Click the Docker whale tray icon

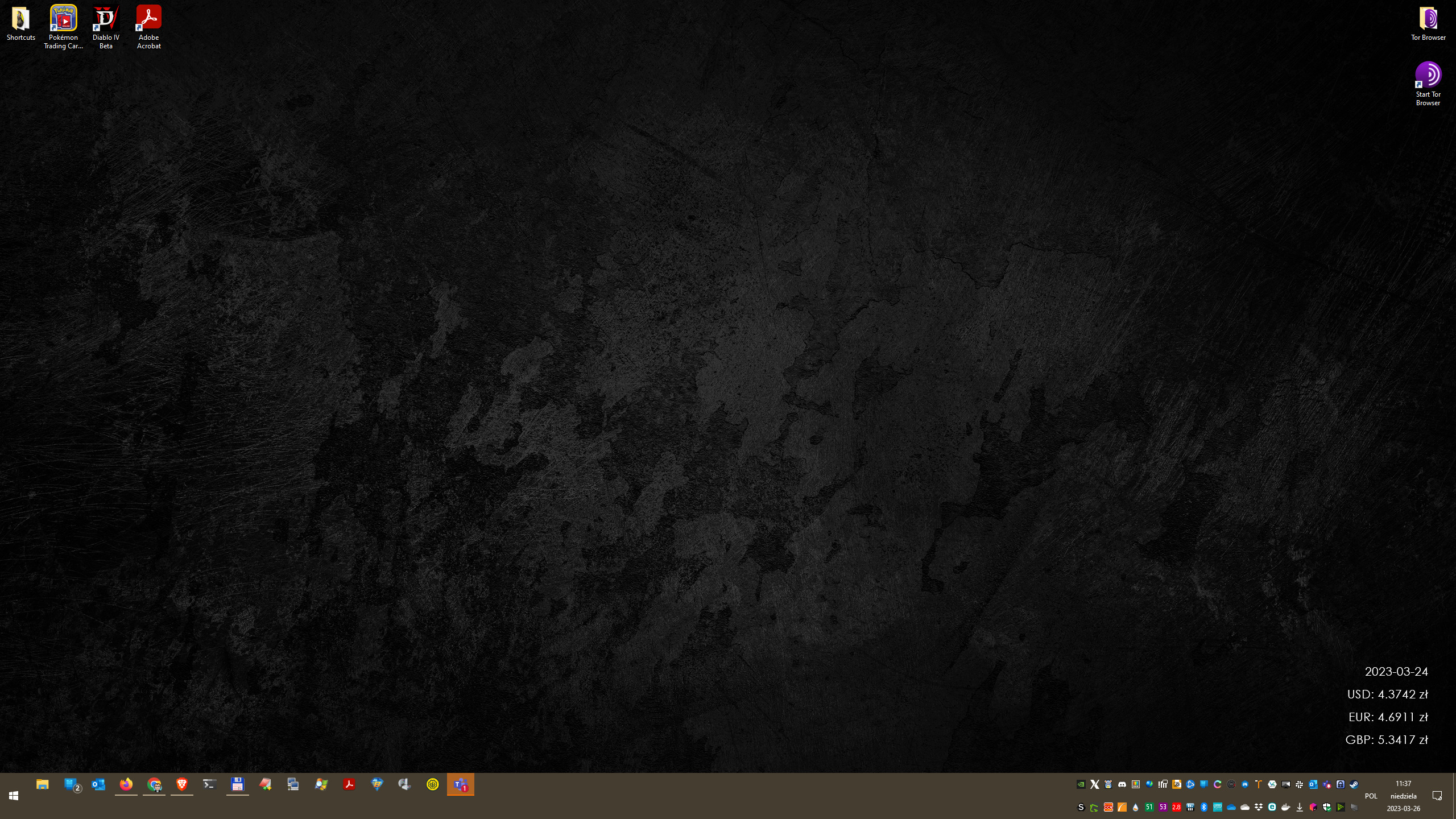pos(1286,807)
